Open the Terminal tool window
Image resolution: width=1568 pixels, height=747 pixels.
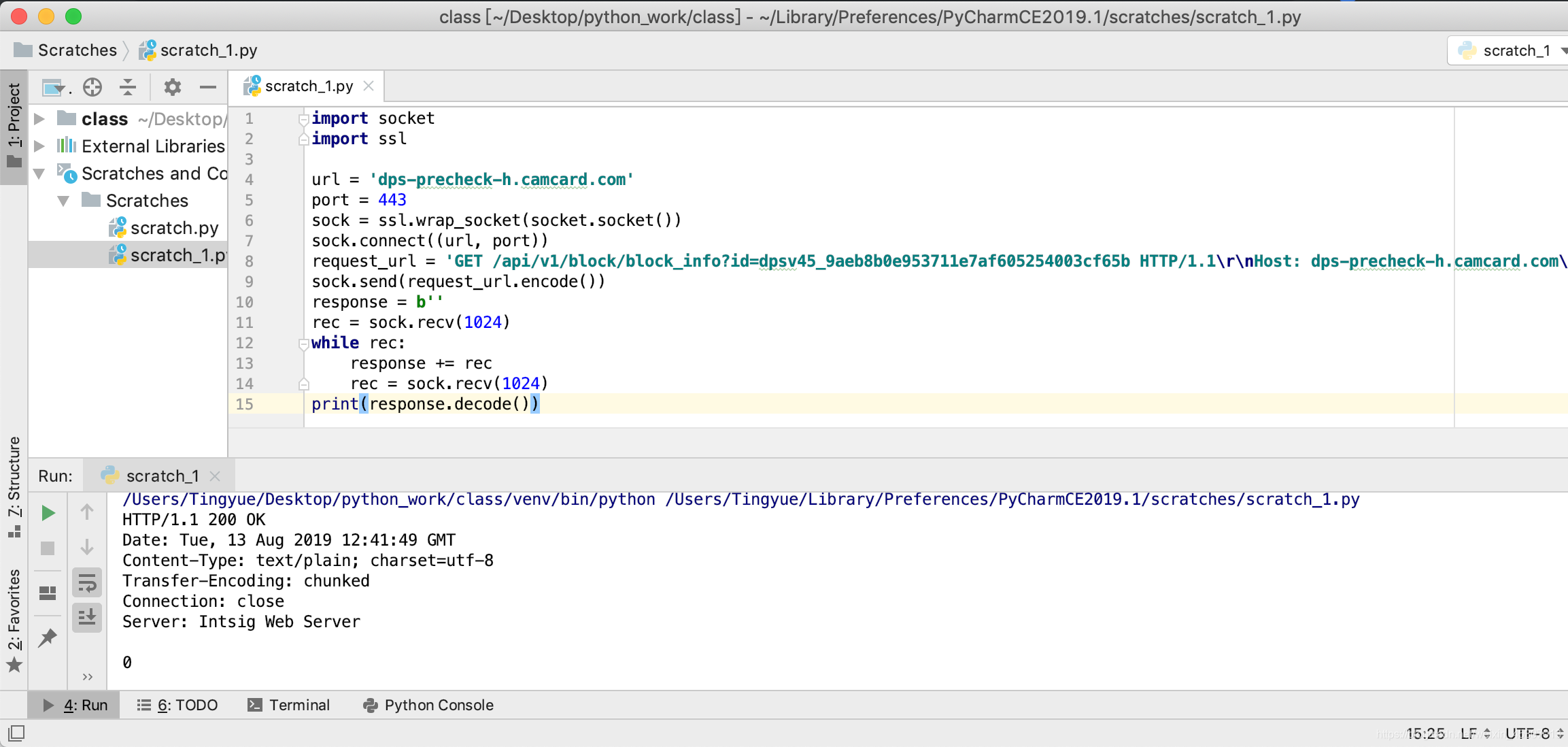pos(288,705)
